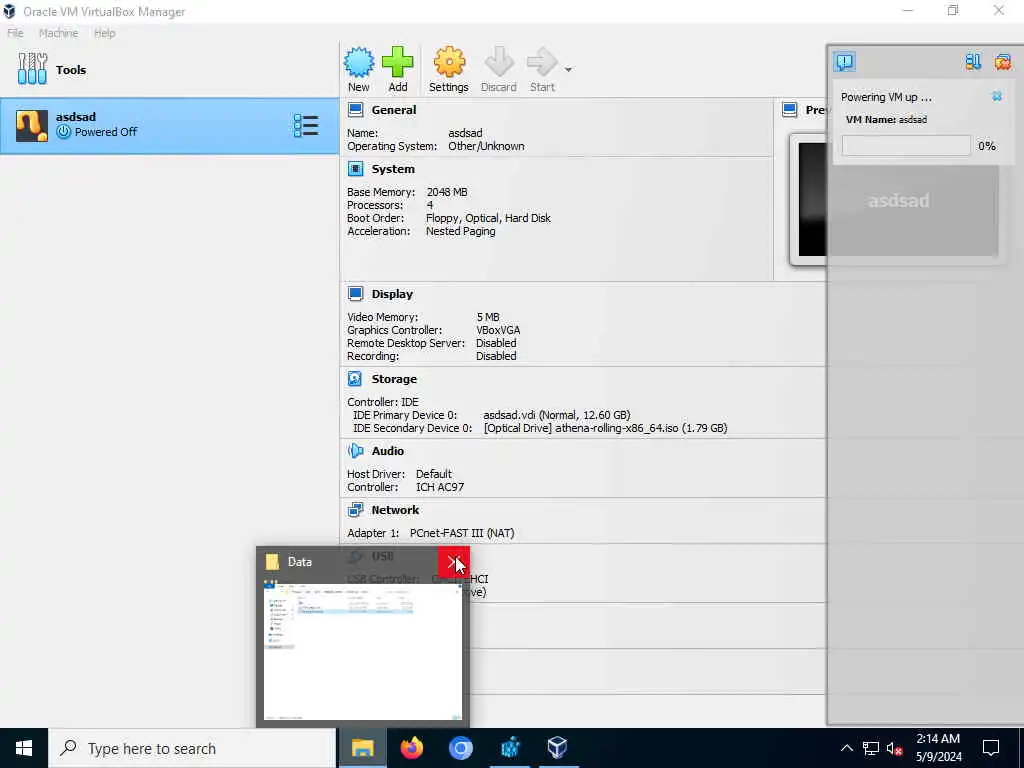Open the dropdown arrow beside Start

[x=568, y=69]
